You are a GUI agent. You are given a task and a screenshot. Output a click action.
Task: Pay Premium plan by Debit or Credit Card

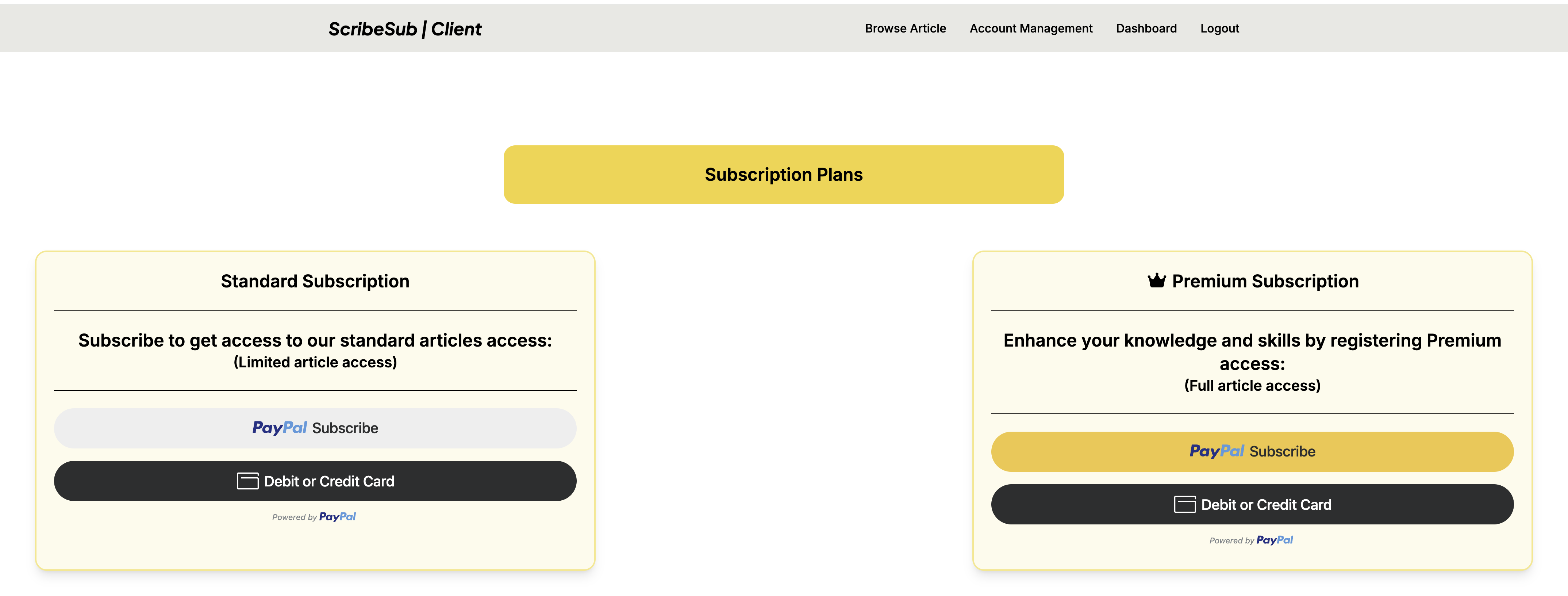point(1252,504)
